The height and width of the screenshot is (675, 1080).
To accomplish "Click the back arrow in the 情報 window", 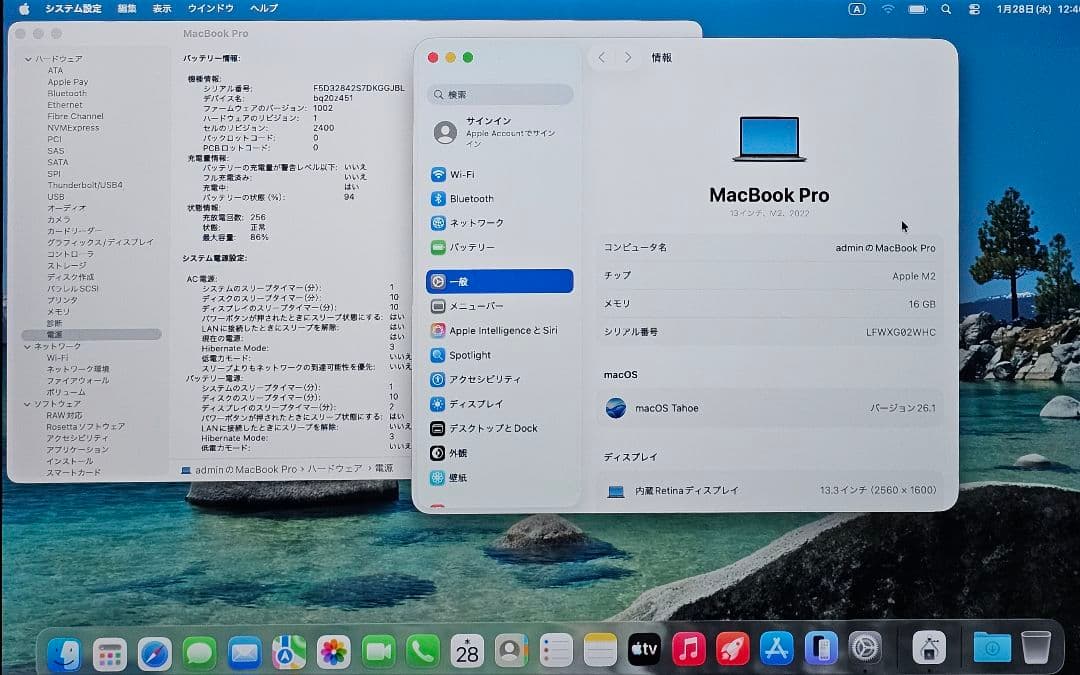I will pos(602,57).
